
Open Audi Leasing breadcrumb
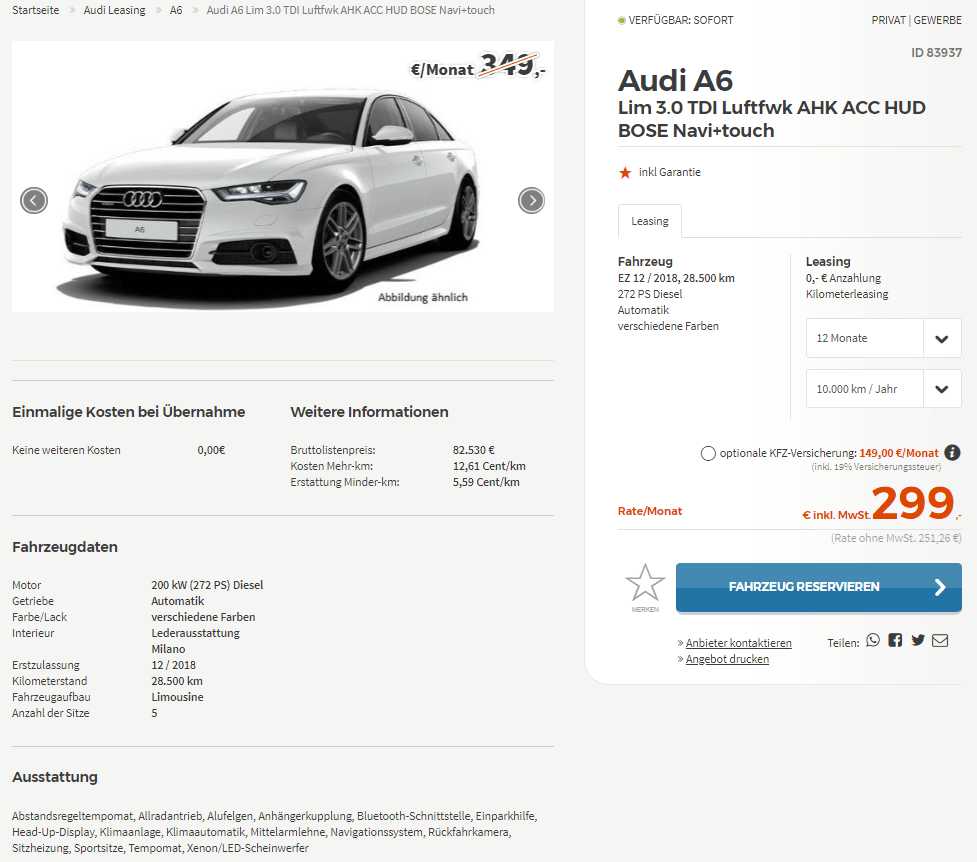115,11
